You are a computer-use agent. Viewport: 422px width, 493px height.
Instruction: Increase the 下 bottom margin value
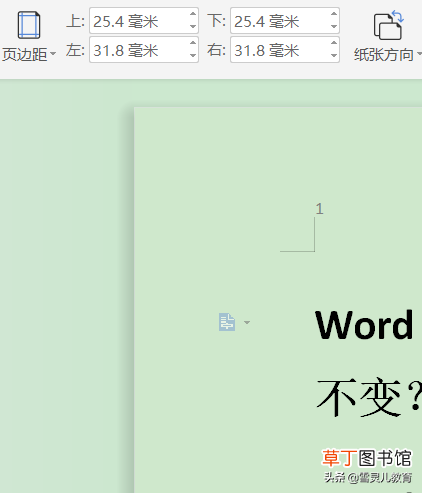(334, 14)
